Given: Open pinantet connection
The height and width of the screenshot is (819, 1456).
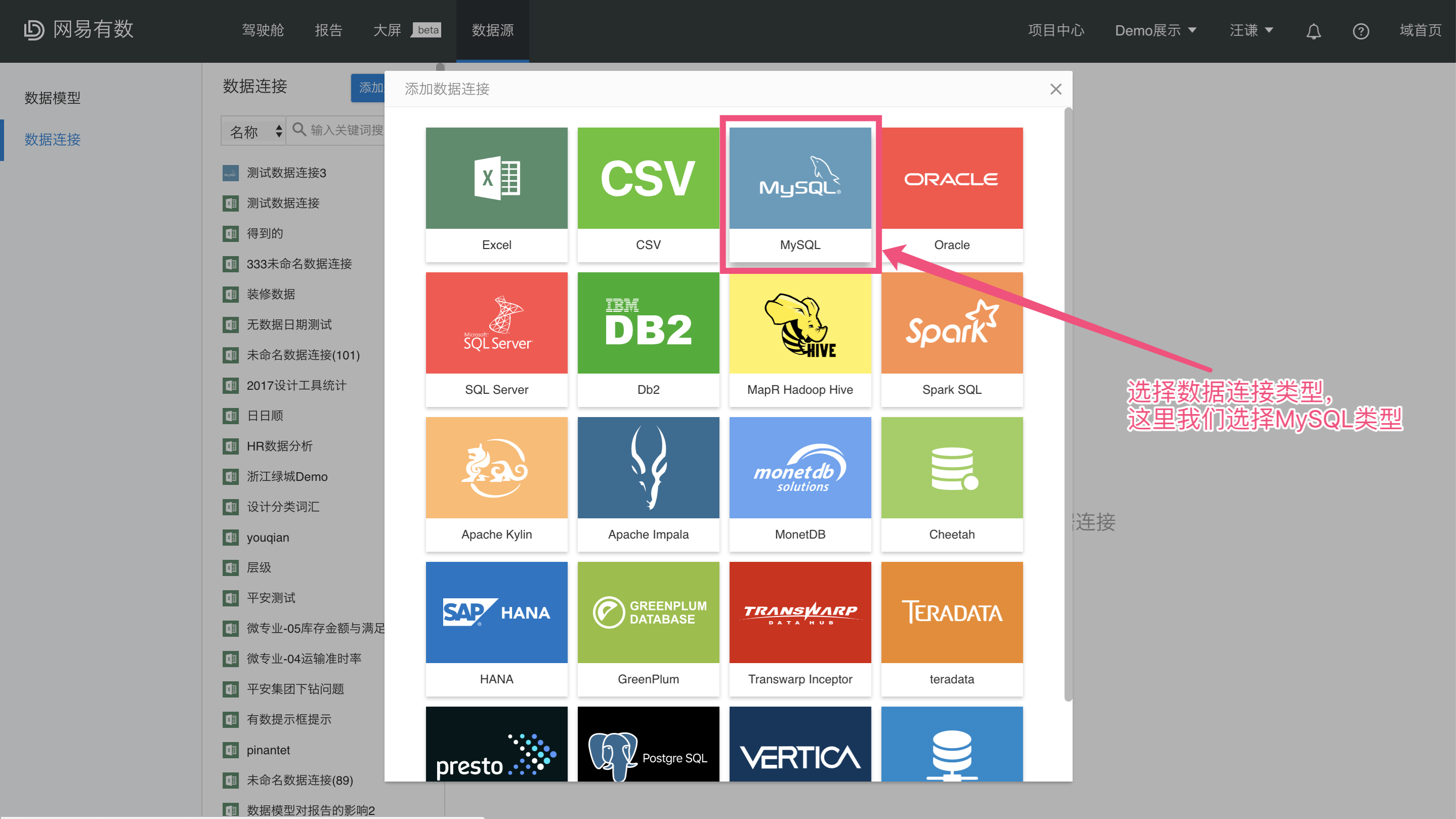Looking at the screenshot, I should pyautogui.click(x=268, y=751).
